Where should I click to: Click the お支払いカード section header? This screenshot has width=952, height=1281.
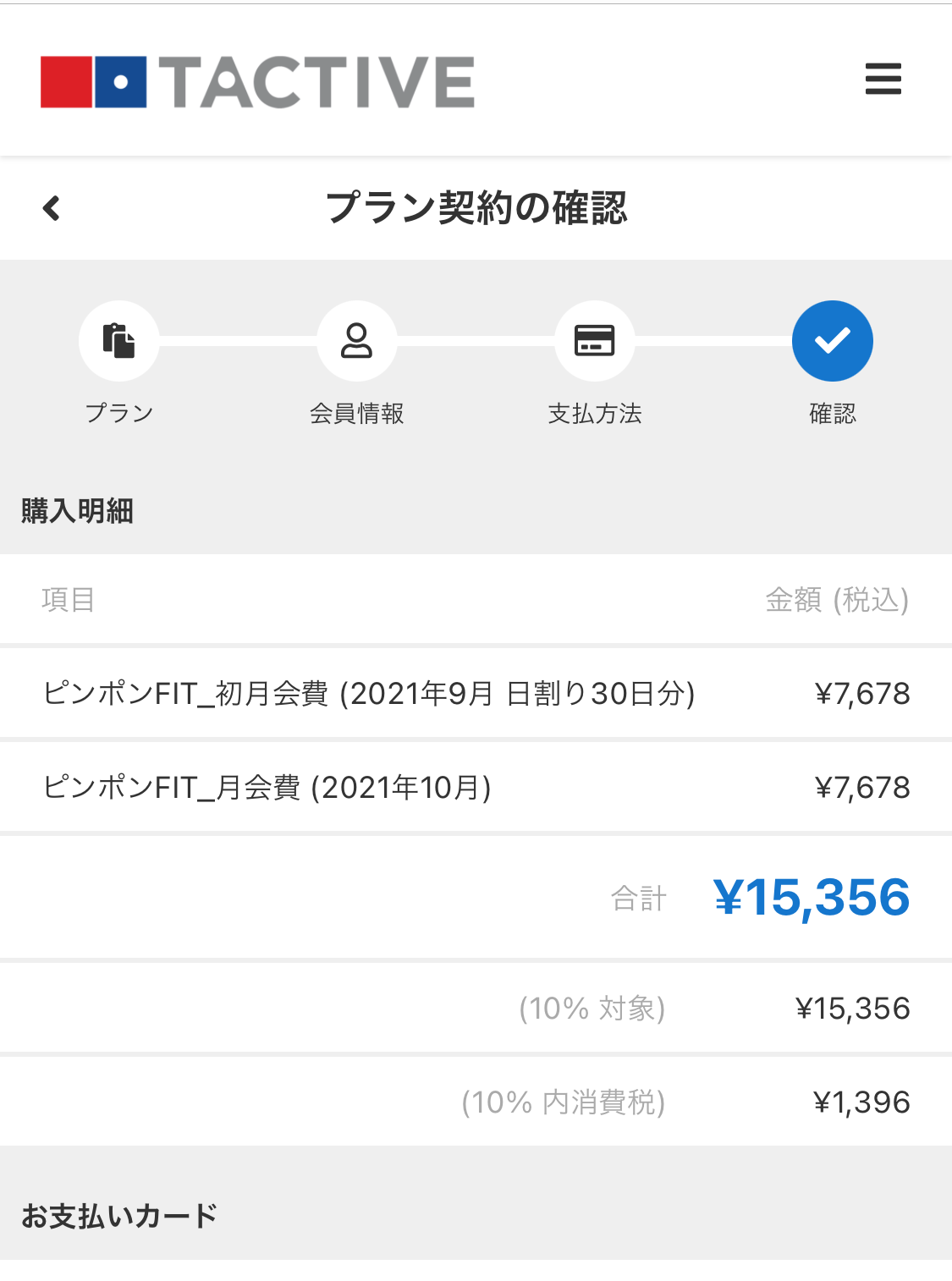point(119,1216)
